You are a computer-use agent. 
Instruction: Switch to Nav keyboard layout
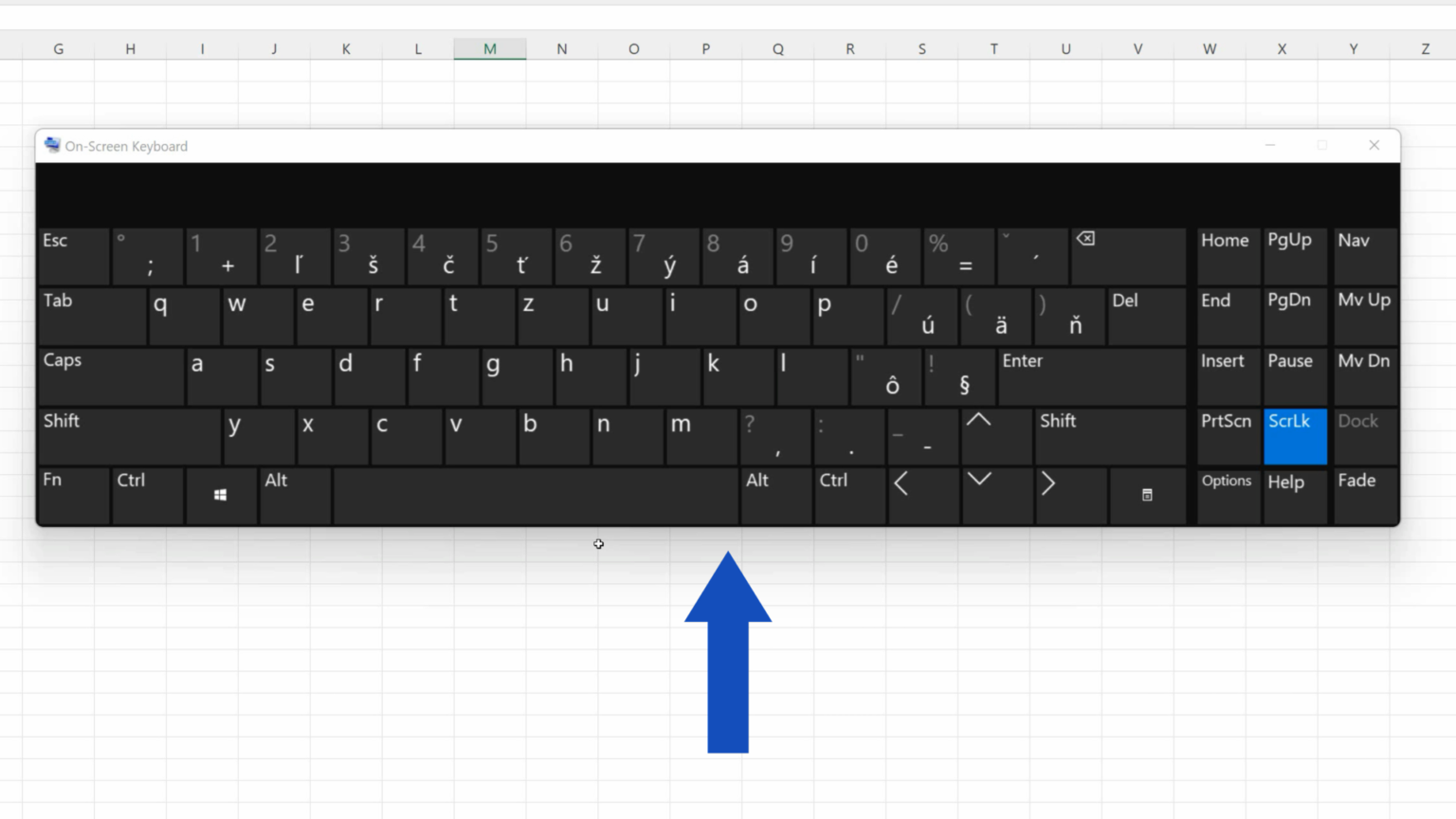(x=1364, y=256)
